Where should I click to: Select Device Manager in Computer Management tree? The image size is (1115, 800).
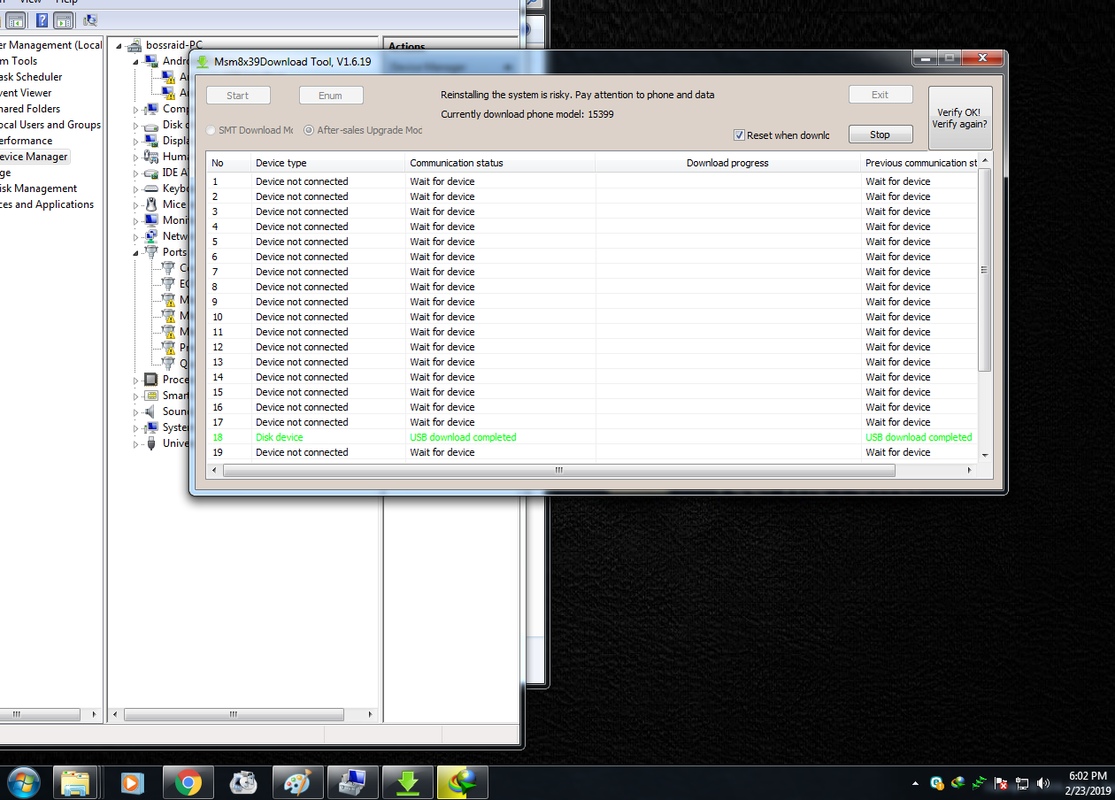tap(34, 156)
